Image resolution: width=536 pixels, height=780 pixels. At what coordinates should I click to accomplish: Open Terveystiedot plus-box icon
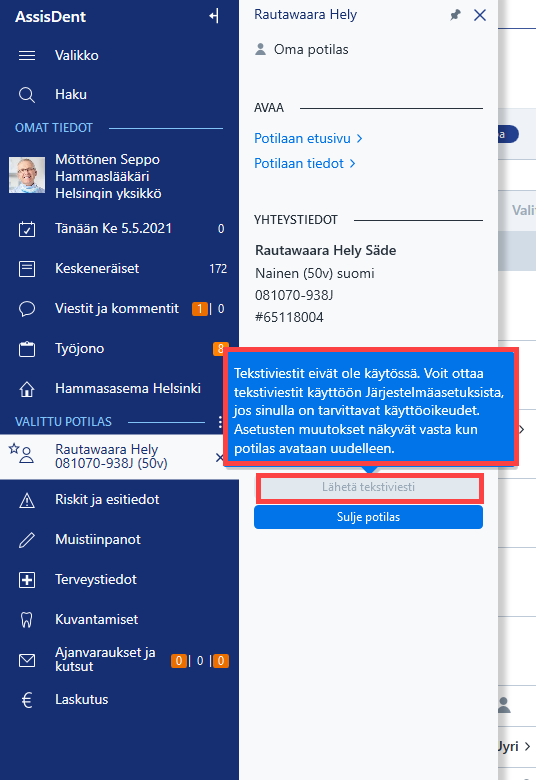27,580
